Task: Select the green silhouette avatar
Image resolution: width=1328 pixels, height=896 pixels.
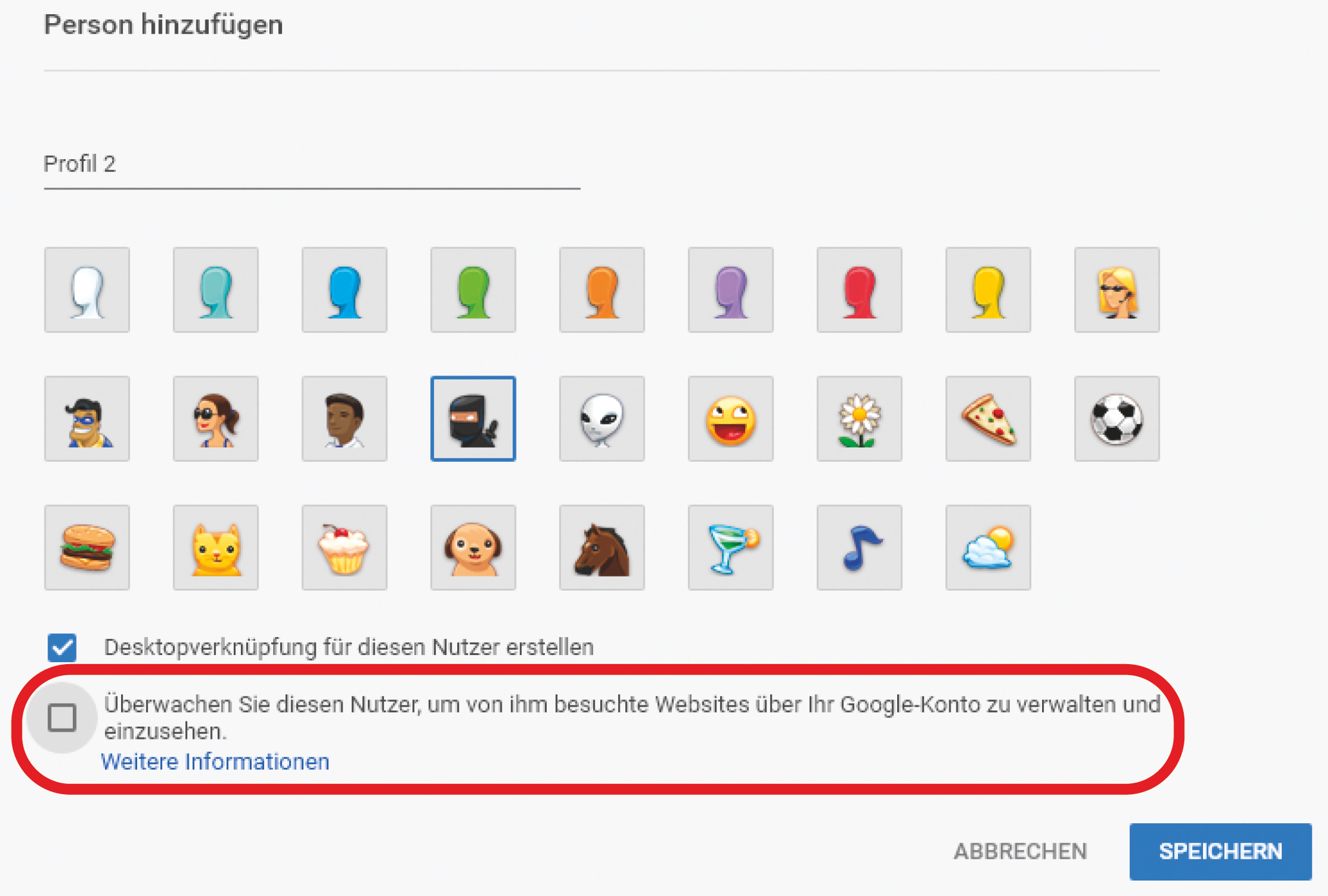Action: point(473,290)
